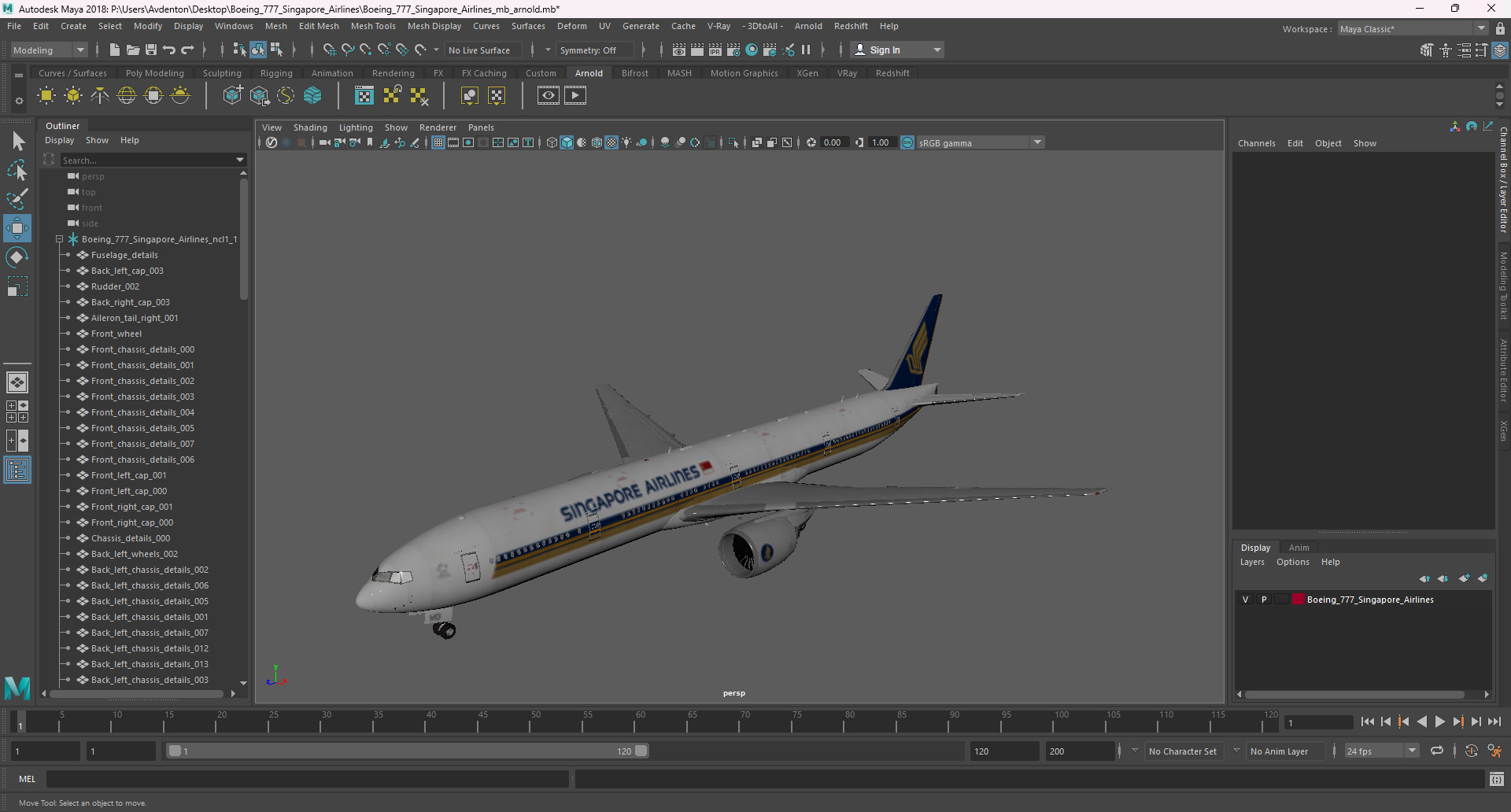Open the Workspace Maya Classic dropdown
1511x812 pixels.
[1413, 29]
